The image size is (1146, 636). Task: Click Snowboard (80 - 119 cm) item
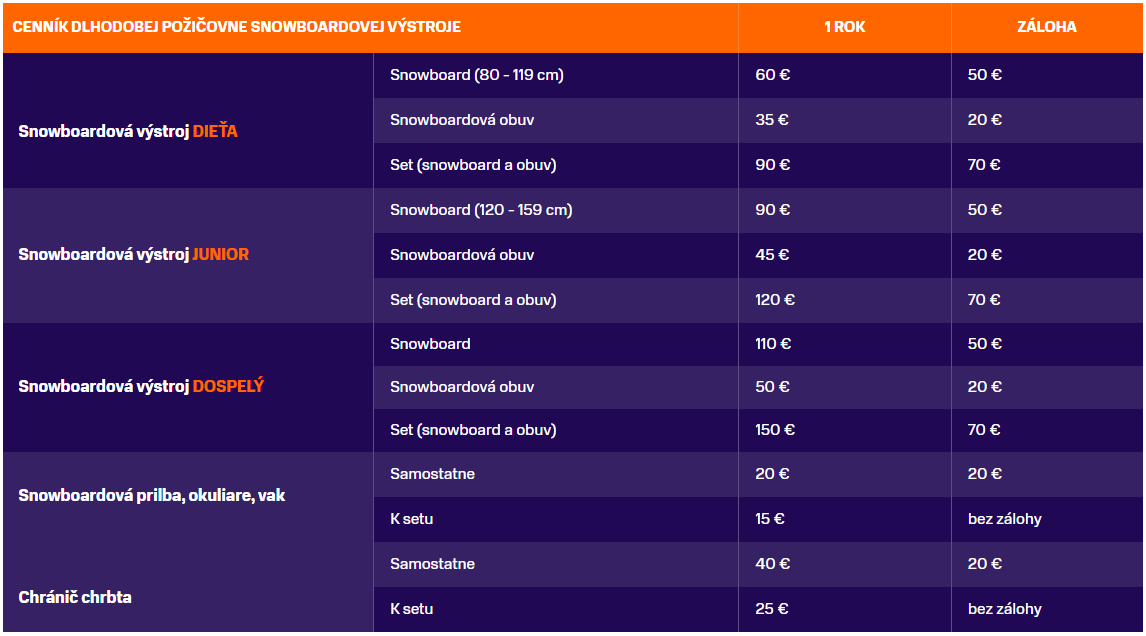pos(477,75)
